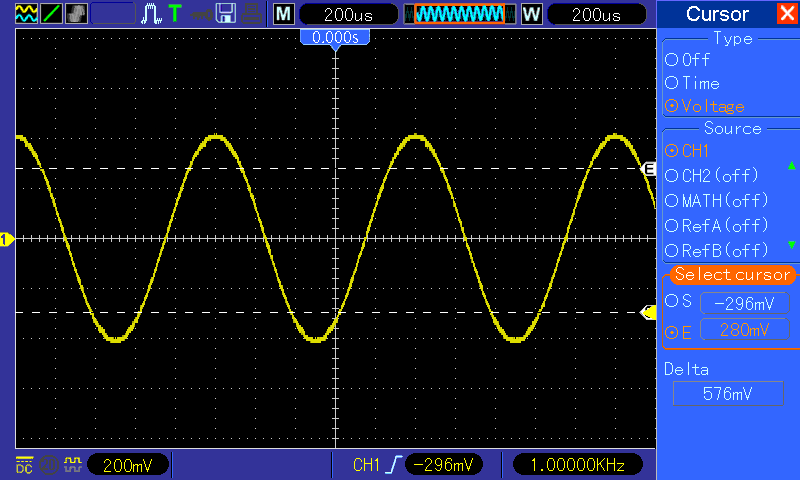Image resolution: width=800 pixels, height=480 pixels.
Task: Open the W window timebase 200us field
Action: 596,14
